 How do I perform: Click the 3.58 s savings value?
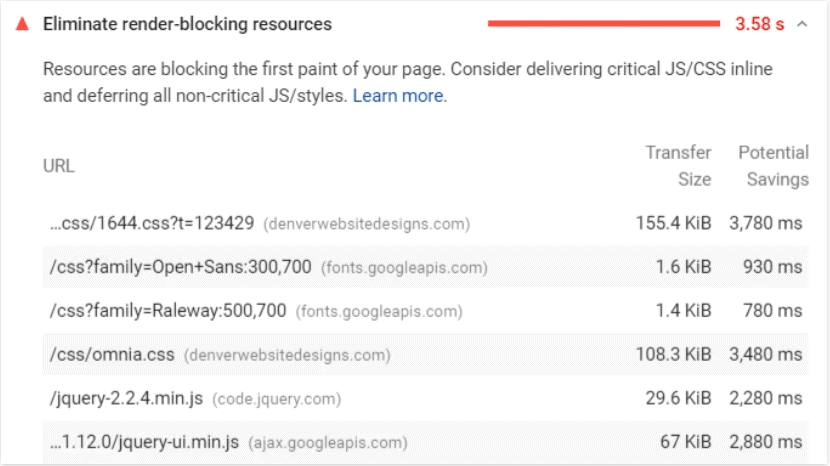[759, 24]
